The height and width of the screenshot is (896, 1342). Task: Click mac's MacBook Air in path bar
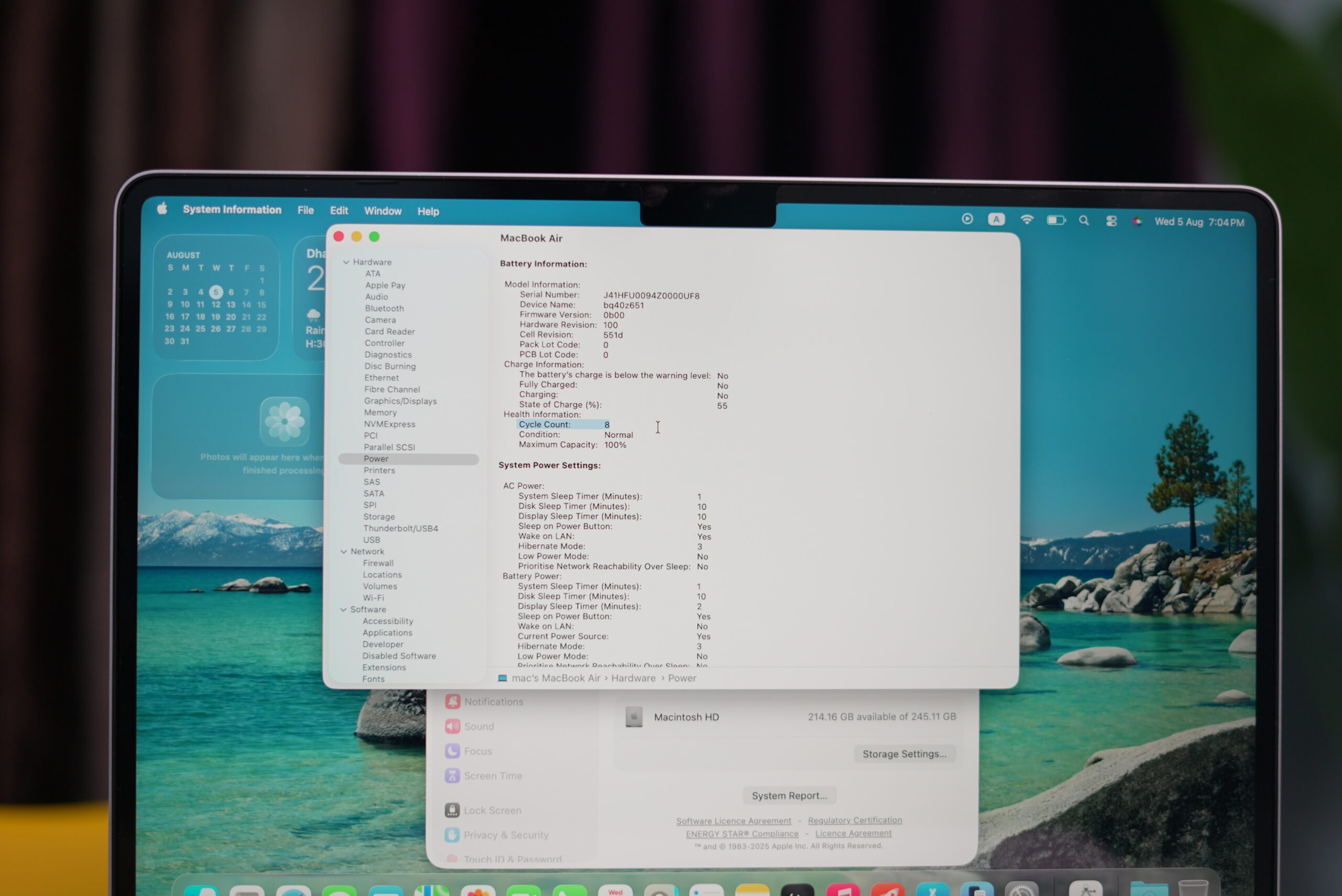point(556,678)
